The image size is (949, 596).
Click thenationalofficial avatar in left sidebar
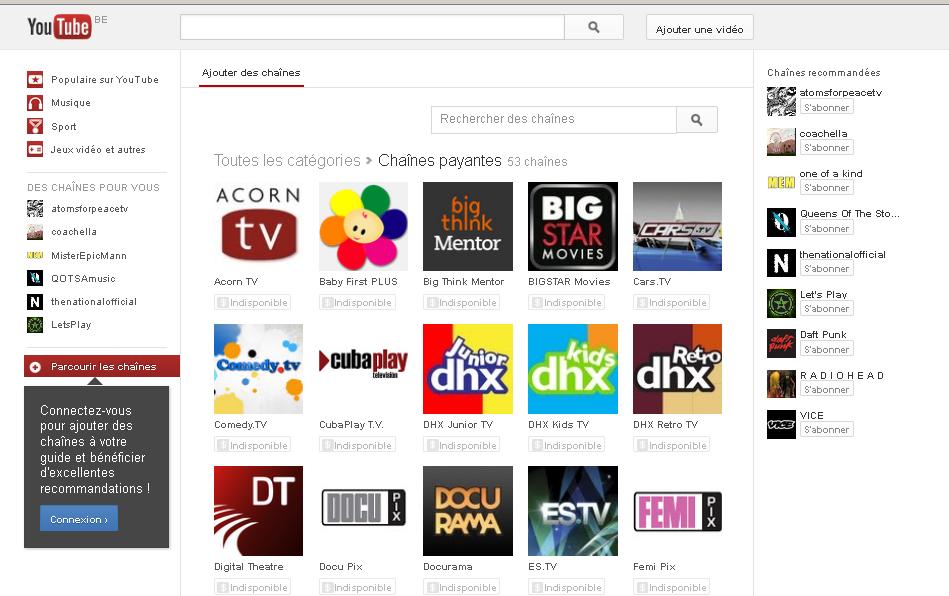35,301
